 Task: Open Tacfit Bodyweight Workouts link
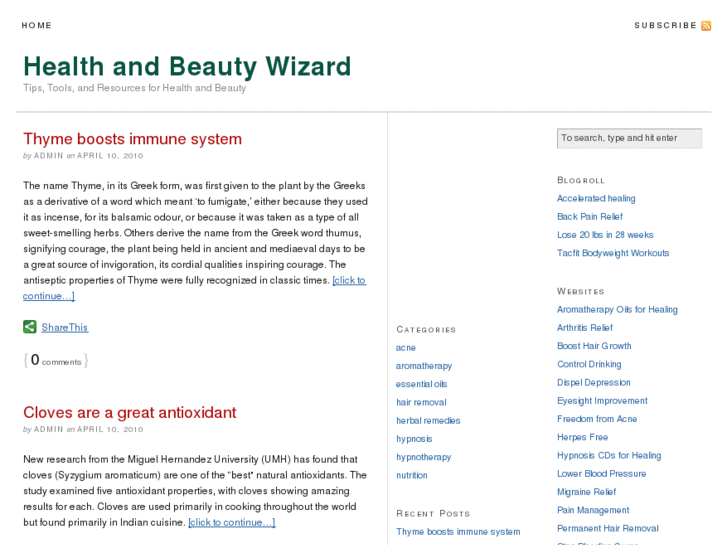pyautogui.click(x=613, y=253)
